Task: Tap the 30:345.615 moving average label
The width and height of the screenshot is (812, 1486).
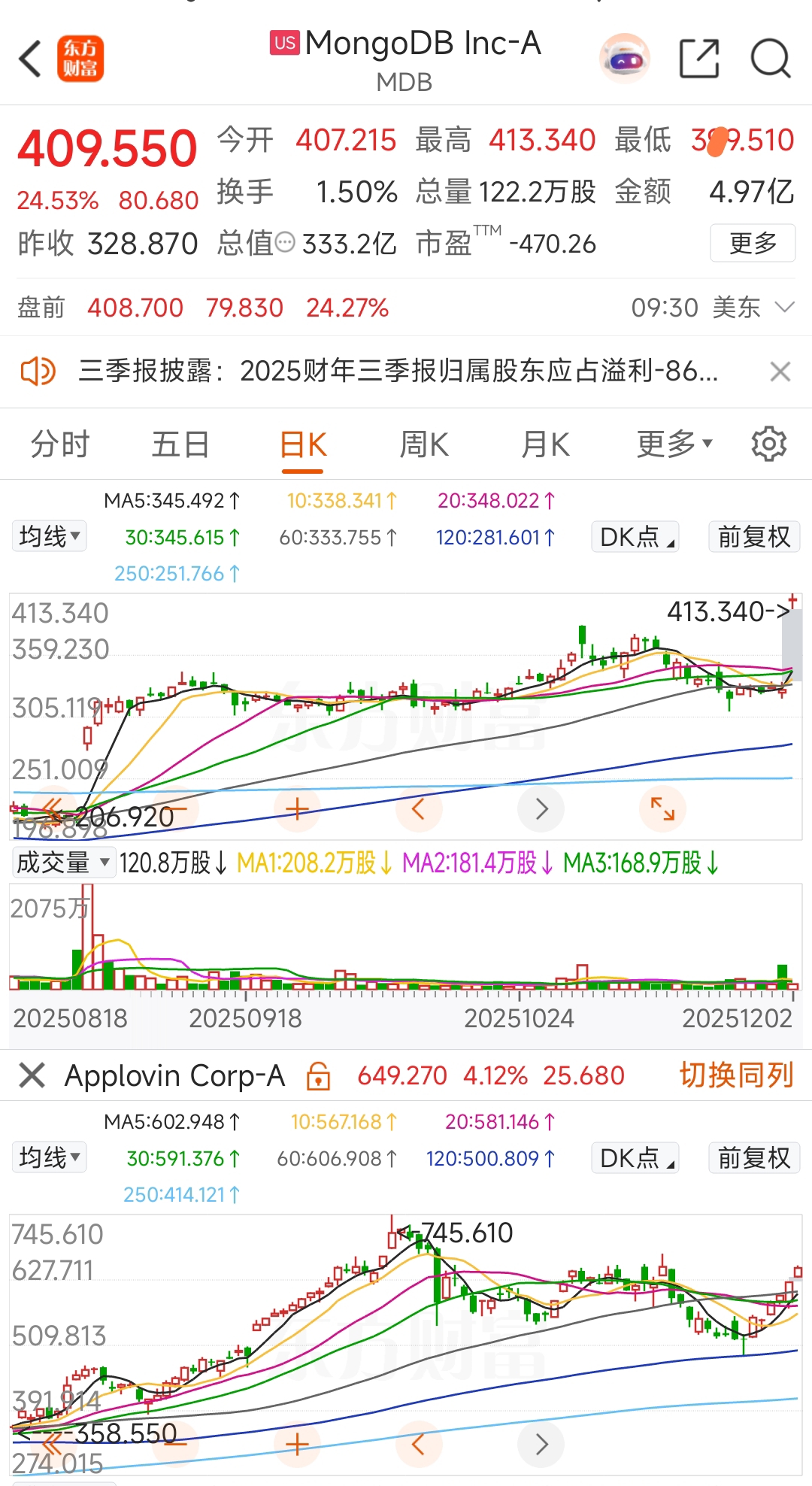Action: [x=183, y=538]
